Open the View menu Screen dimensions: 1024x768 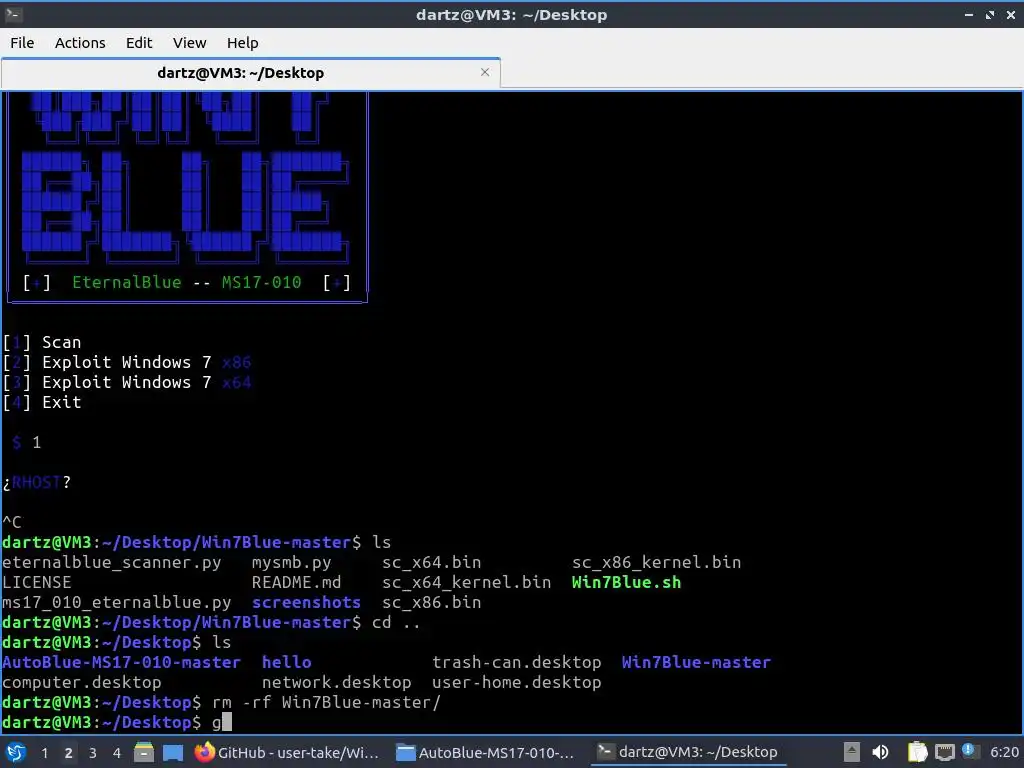(x=189, y=43)
